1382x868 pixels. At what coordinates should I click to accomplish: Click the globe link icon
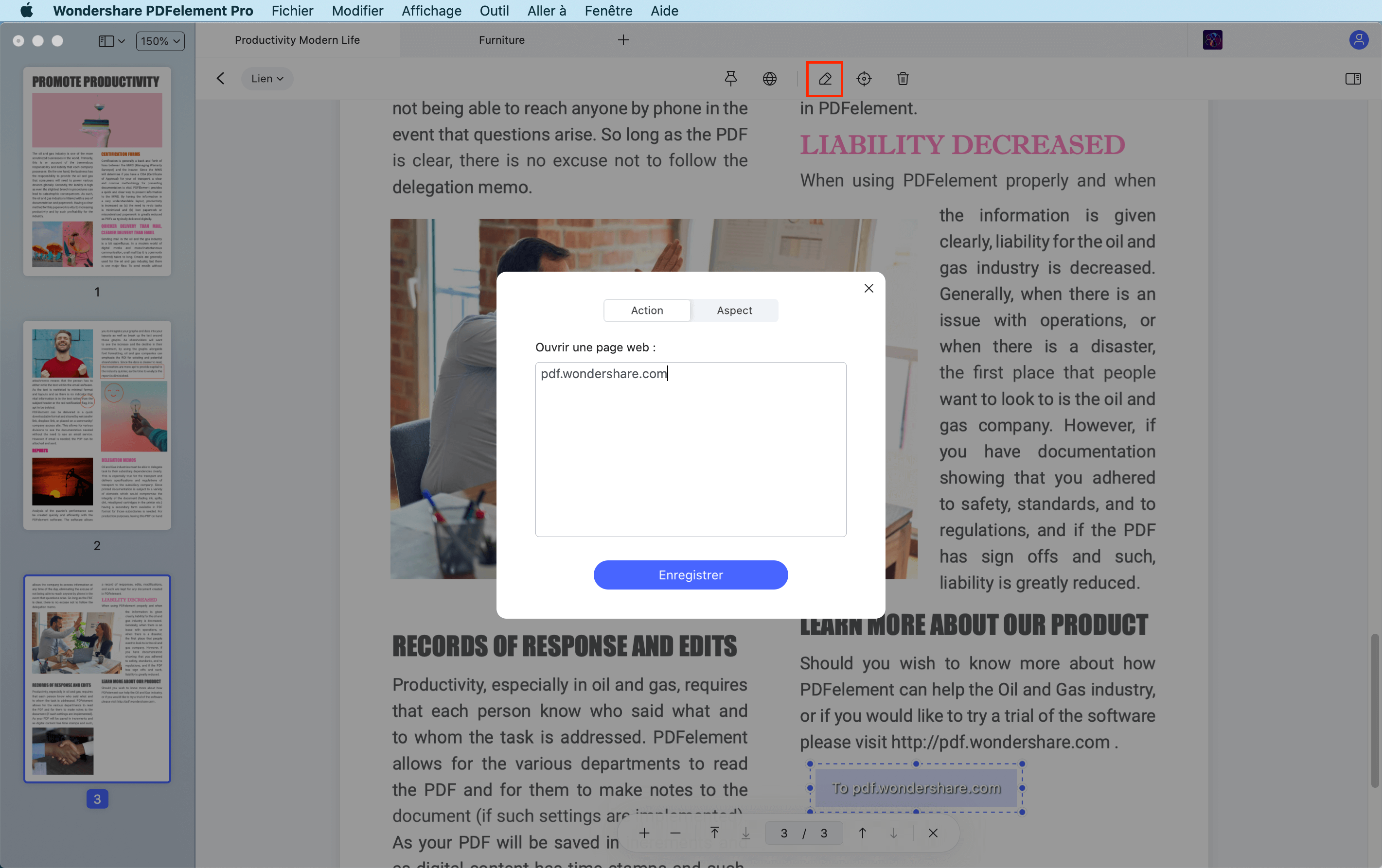tap(770, 79)
